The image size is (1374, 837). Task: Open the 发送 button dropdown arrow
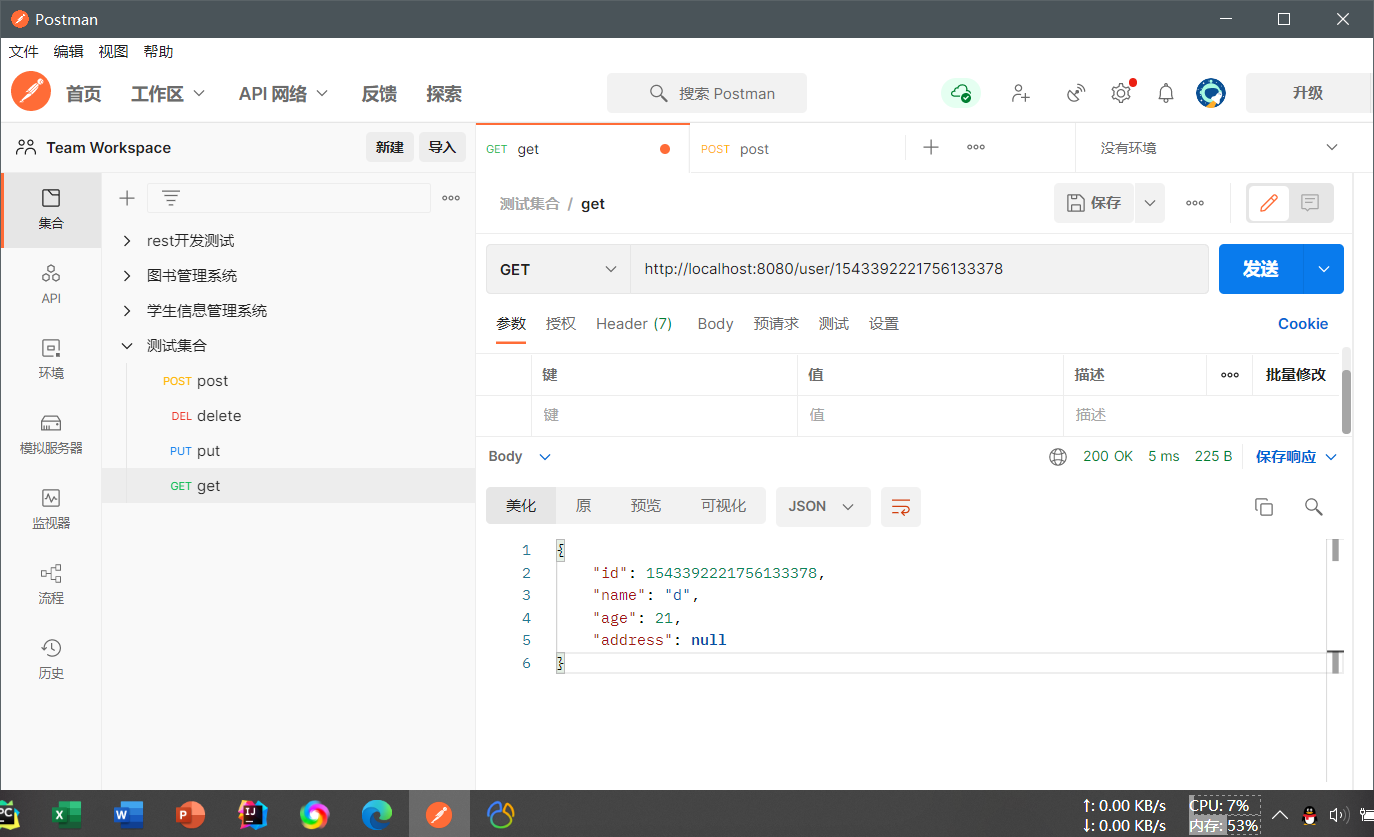click(1324, 269)
